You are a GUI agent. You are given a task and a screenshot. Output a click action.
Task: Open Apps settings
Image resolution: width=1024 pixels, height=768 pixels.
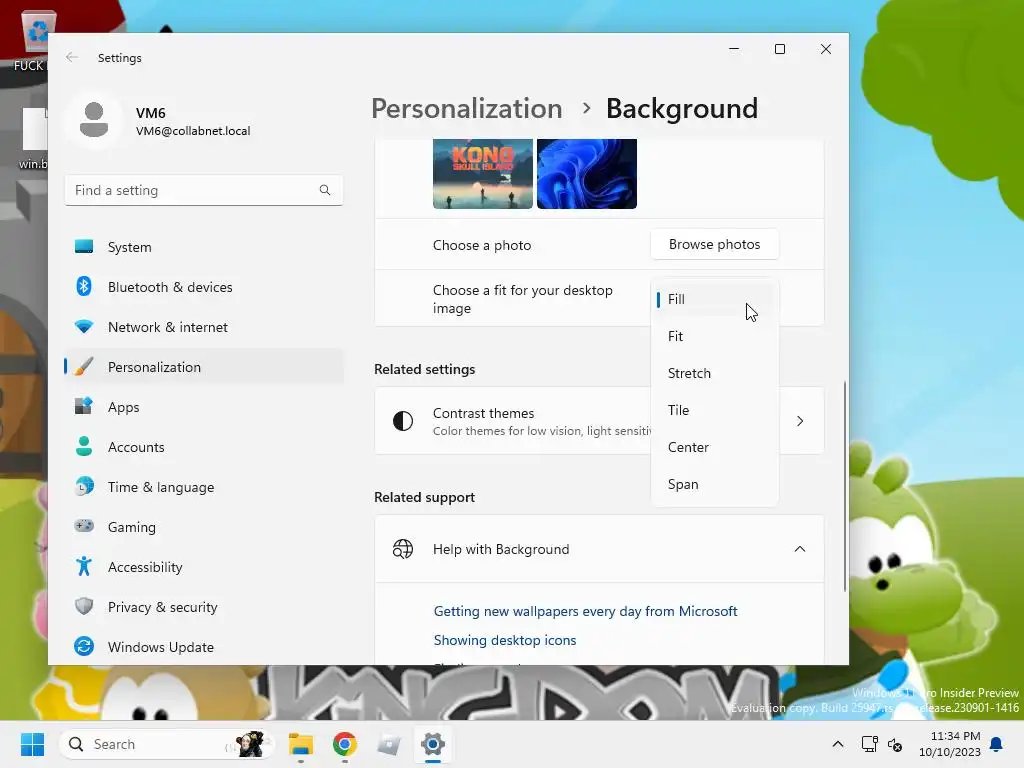pyautogui.click(x=204, y=407)
